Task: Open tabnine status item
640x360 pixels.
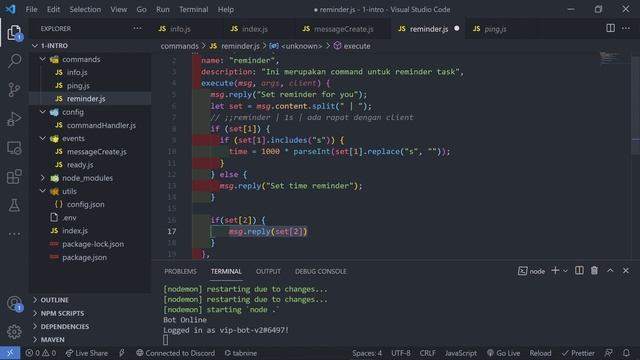Action: tap(240, 353)
